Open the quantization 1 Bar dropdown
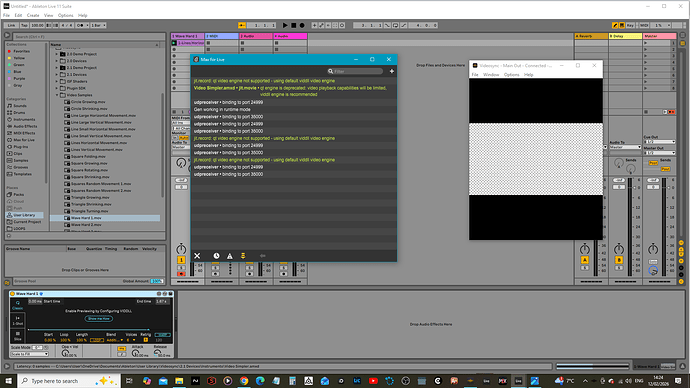 98,26
